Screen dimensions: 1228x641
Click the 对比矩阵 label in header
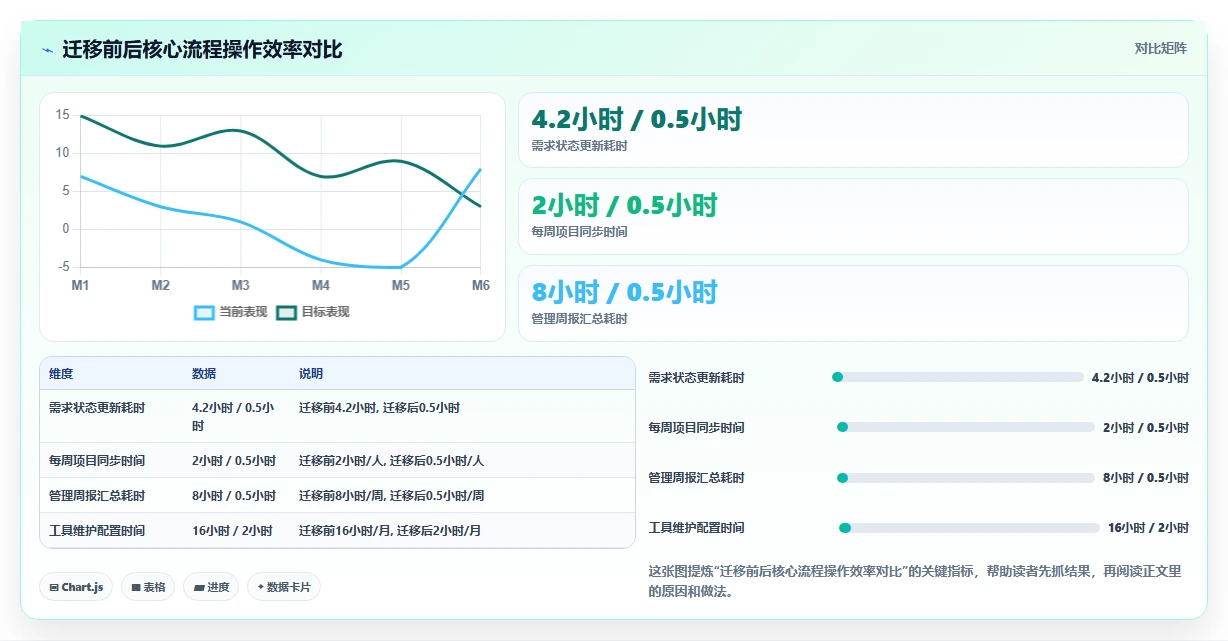1161,48
